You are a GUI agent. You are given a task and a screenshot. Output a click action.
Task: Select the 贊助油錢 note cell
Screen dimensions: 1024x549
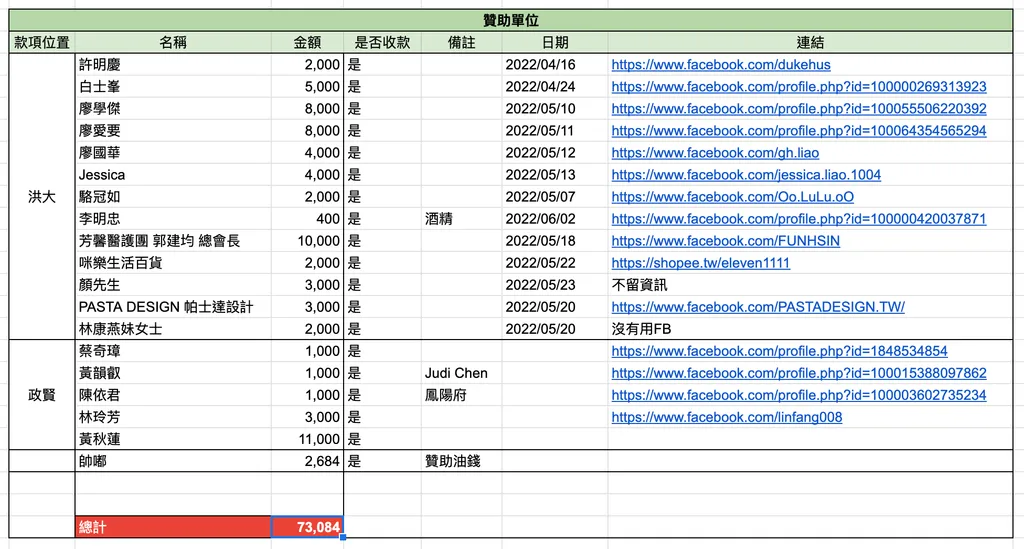462,461
